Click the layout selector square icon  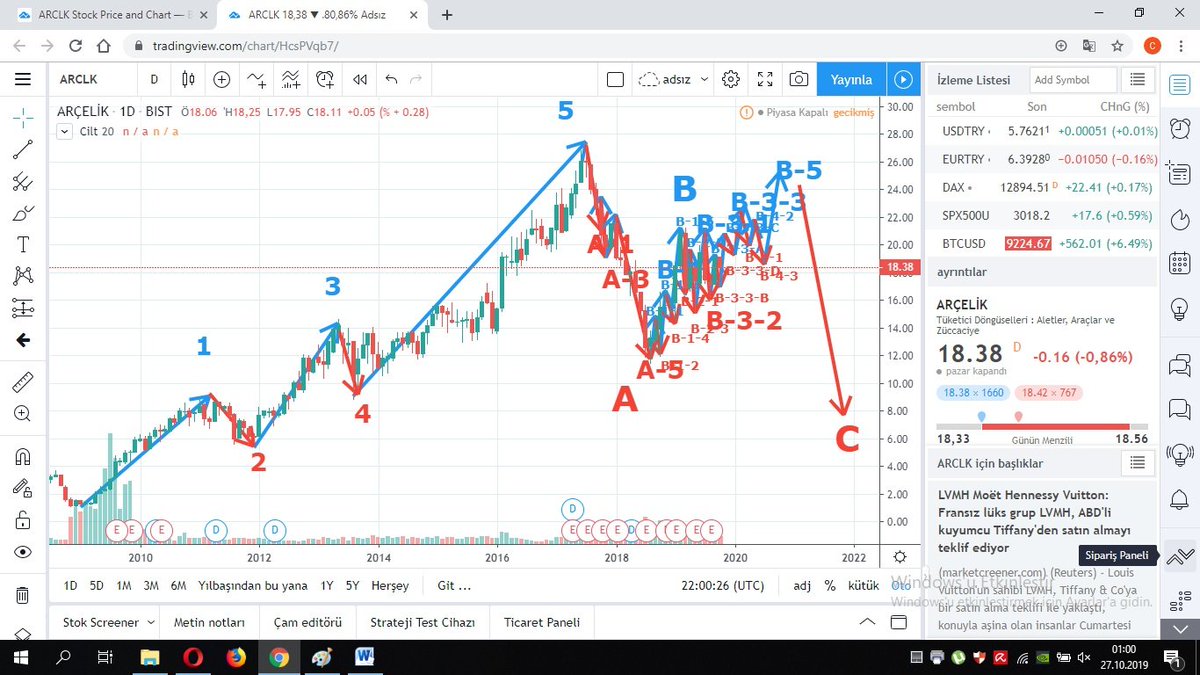coord(615,79)
